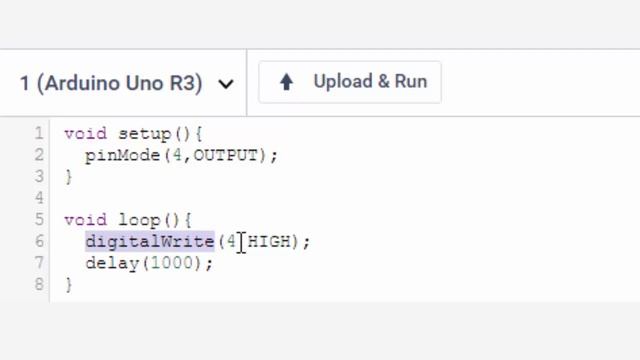This screenshot has width=640, height=360.
Task: Click the highlighted digitalWrite word
Action: (x=150, y=242)
